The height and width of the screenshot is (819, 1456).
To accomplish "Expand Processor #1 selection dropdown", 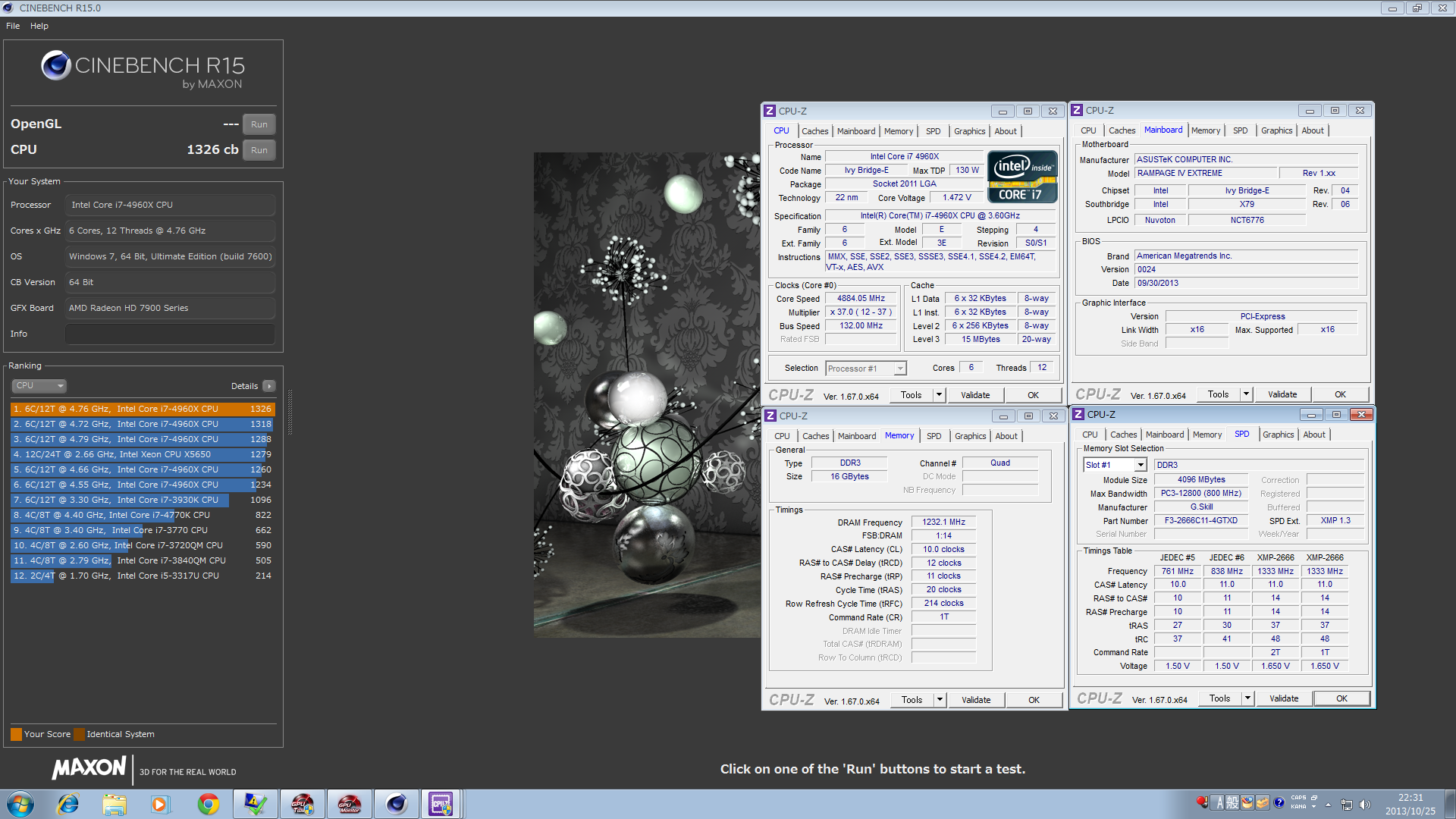I will [899, 369].
